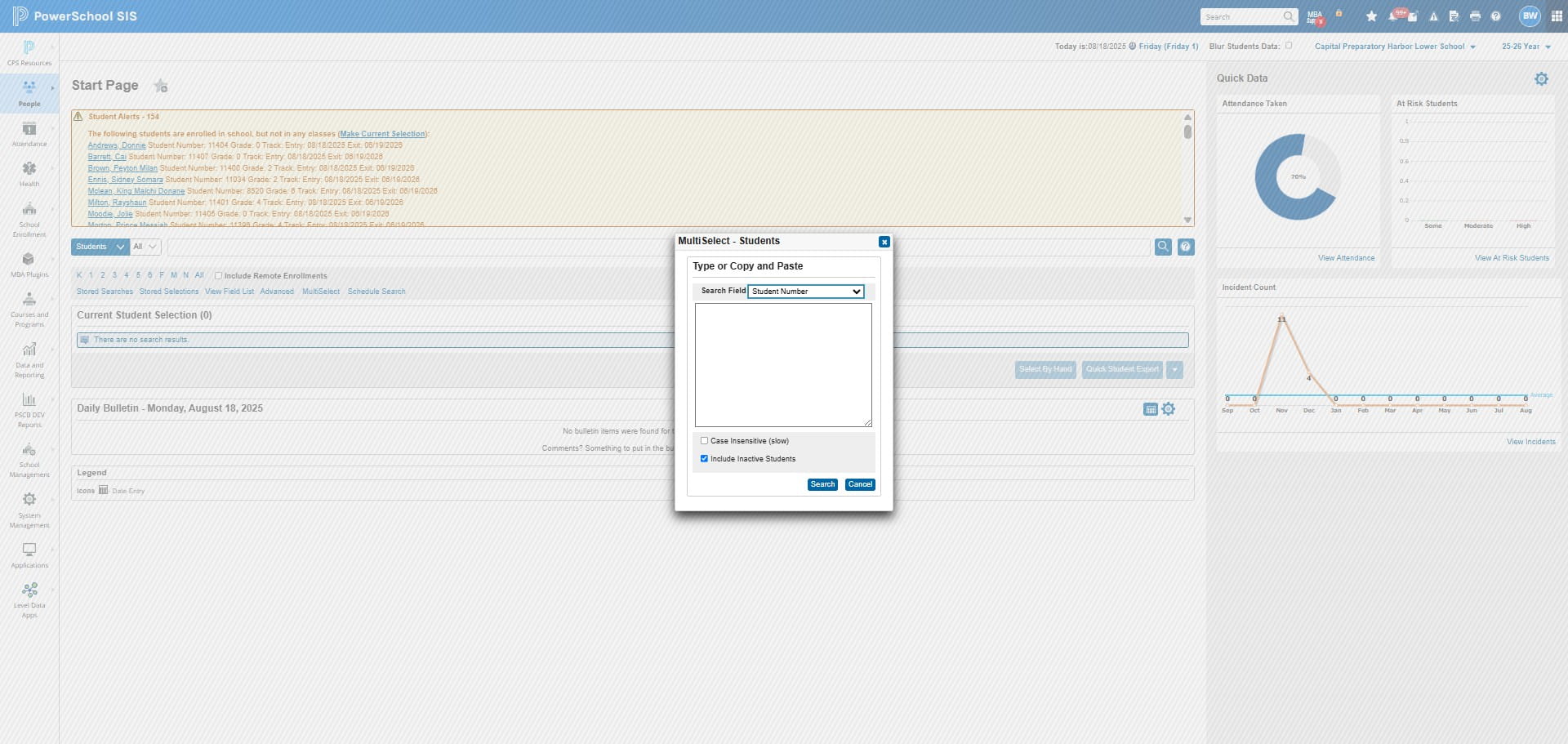The width and height of the screenshot is (1568, 744).
Task: Click the MultiSelect link
Action: click(321, 292)
